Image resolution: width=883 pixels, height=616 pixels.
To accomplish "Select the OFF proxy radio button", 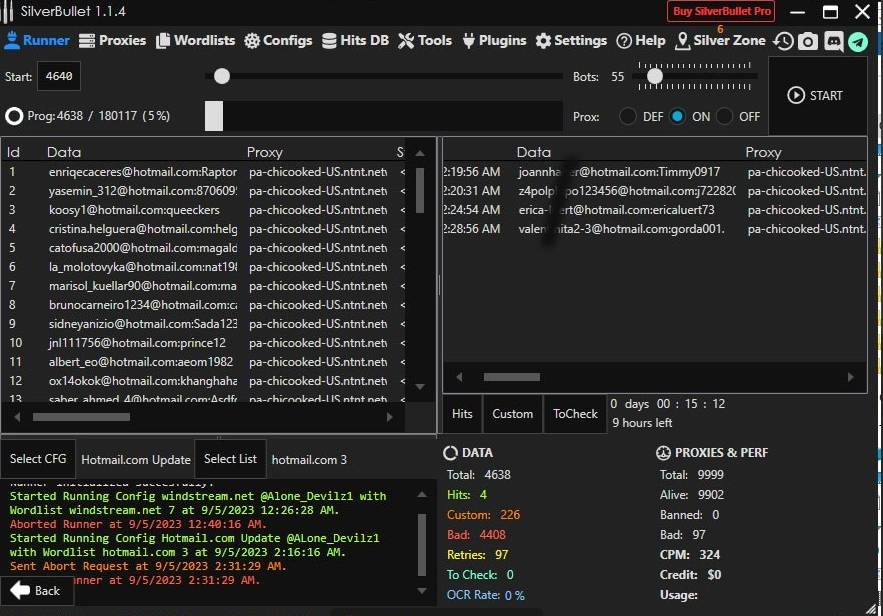I will 725,116.
